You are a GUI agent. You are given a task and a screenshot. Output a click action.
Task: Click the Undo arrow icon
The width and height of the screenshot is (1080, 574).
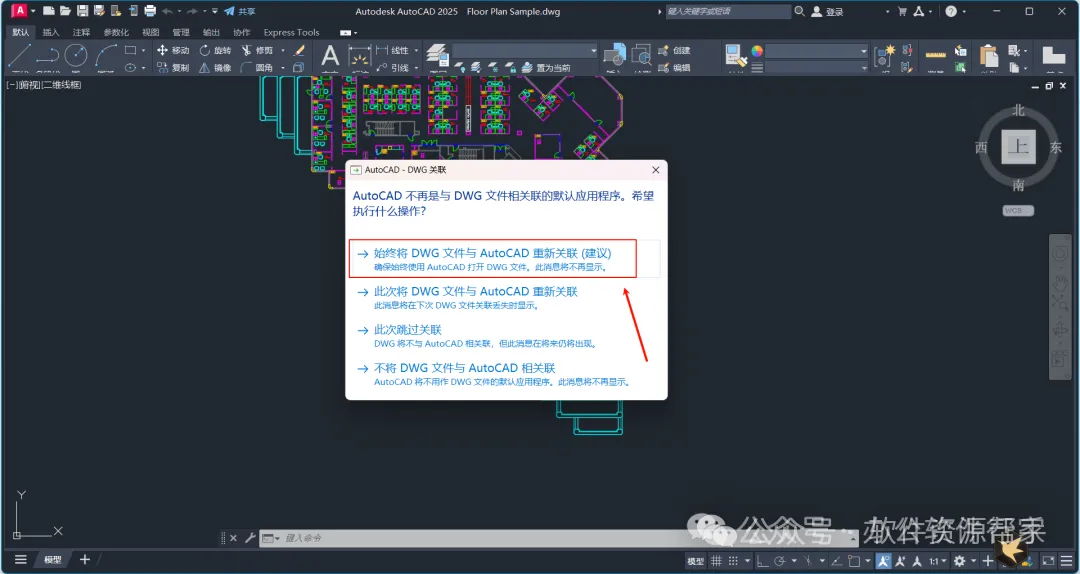(x=167, y=11)
